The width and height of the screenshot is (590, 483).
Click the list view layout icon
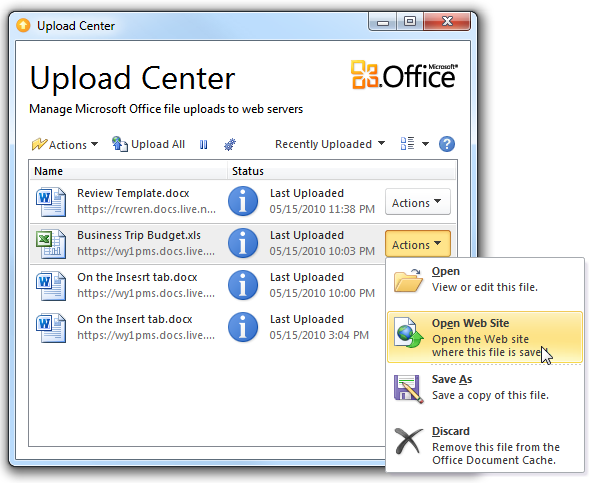pos(408,144)
